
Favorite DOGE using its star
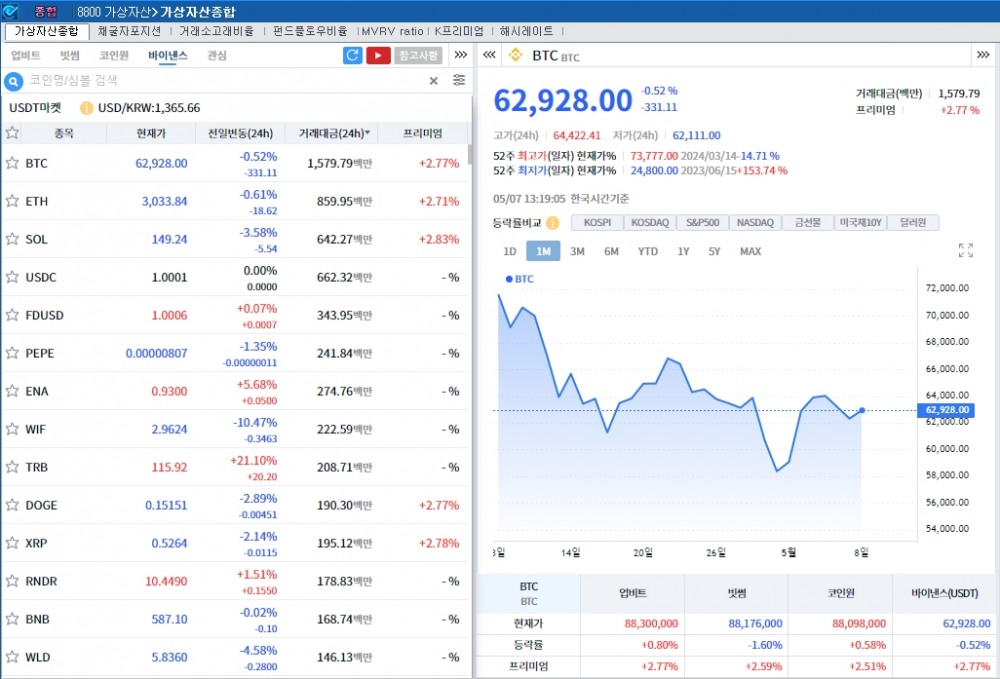click(x=14, y=505)
